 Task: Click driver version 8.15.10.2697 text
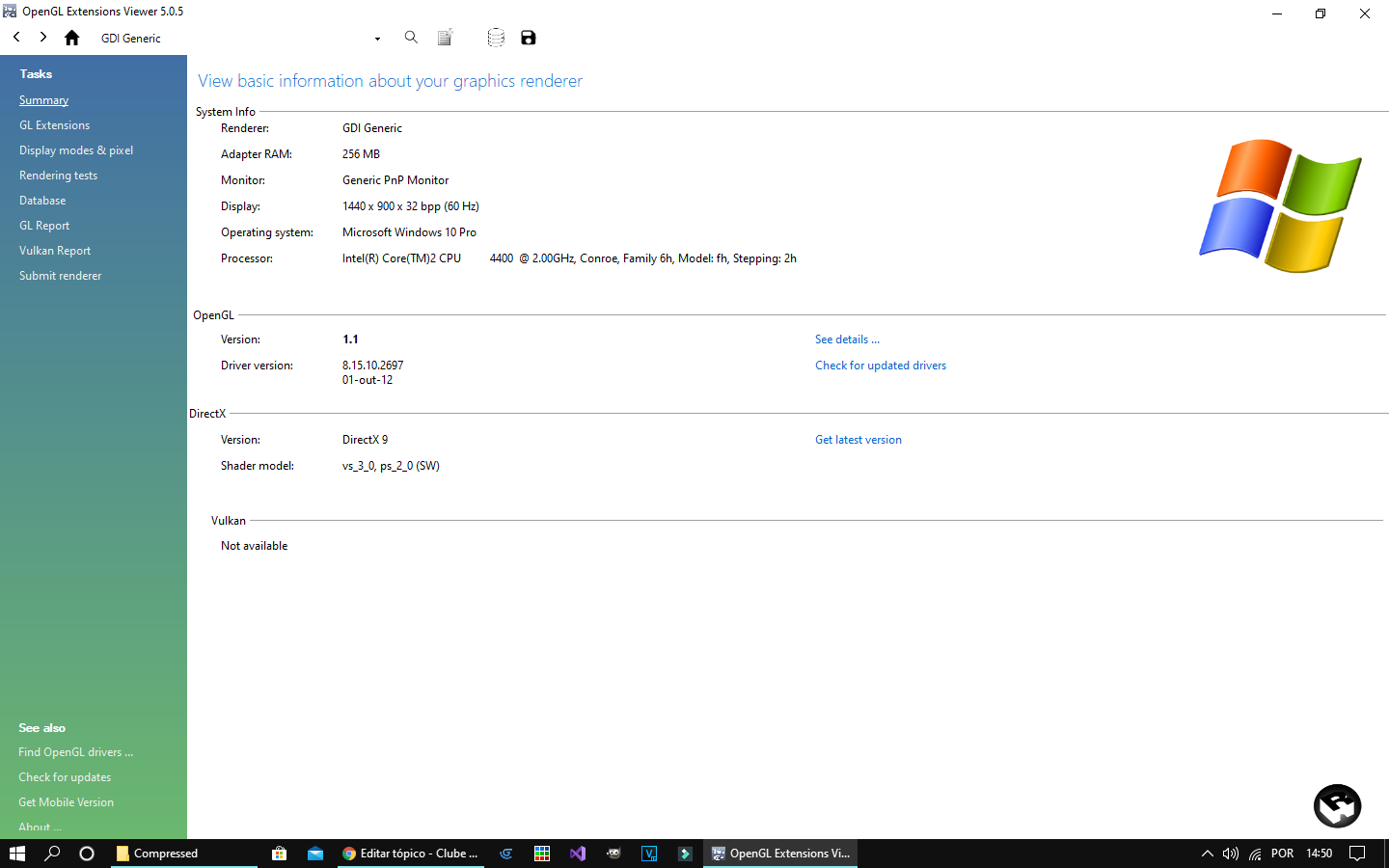coord(372,366)
